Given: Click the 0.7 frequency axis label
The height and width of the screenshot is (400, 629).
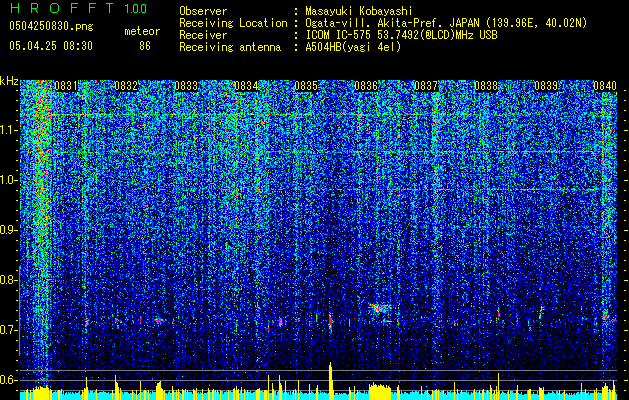Looking at the screenshot, I should click(9, 330).
